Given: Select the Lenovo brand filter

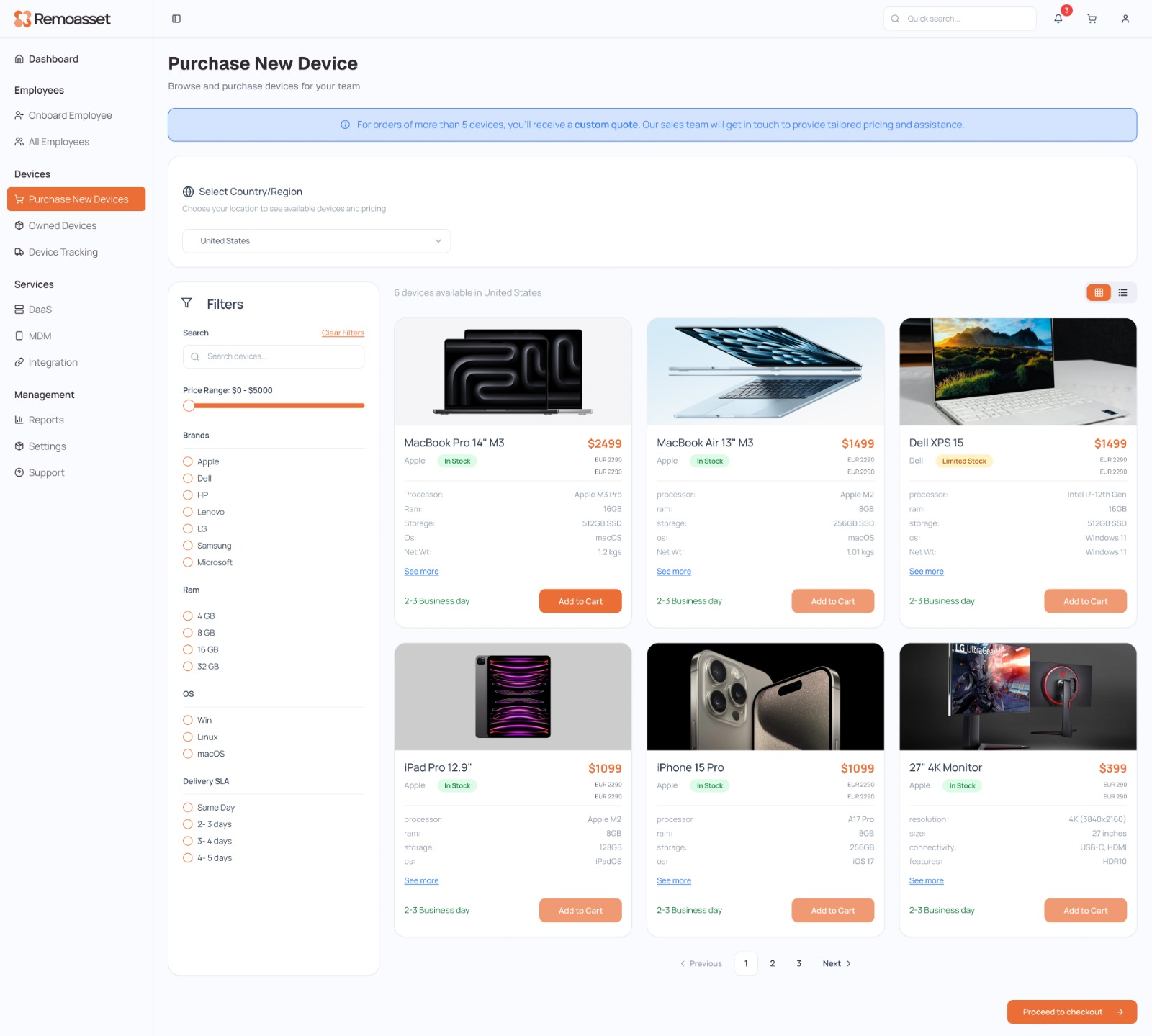Looking at the screenshot, I should (x=188, y=512).
